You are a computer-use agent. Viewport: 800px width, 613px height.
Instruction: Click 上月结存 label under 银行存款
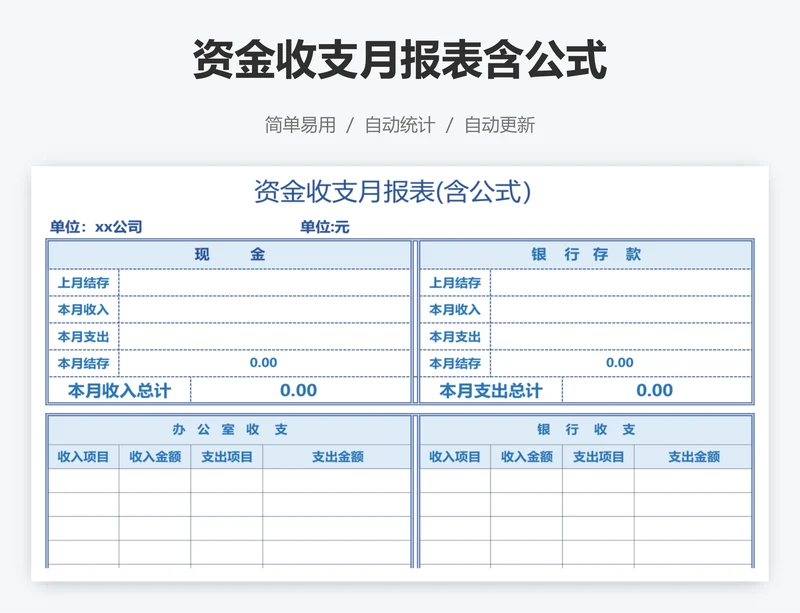pyautogui.click(x=455, y=283)
